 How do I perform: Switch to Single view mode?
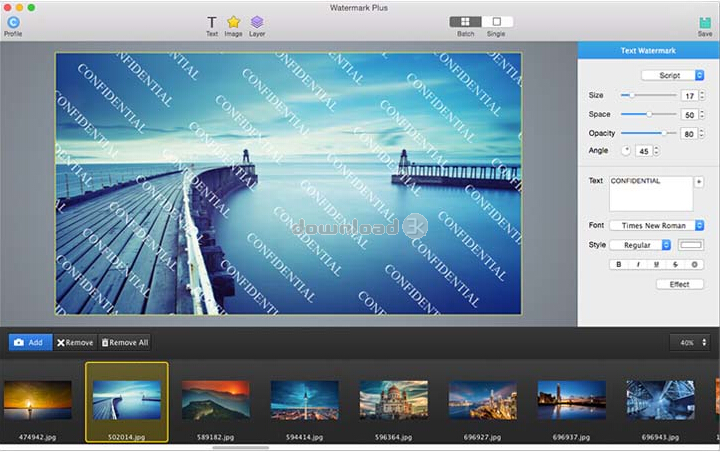tap(496, 21)
